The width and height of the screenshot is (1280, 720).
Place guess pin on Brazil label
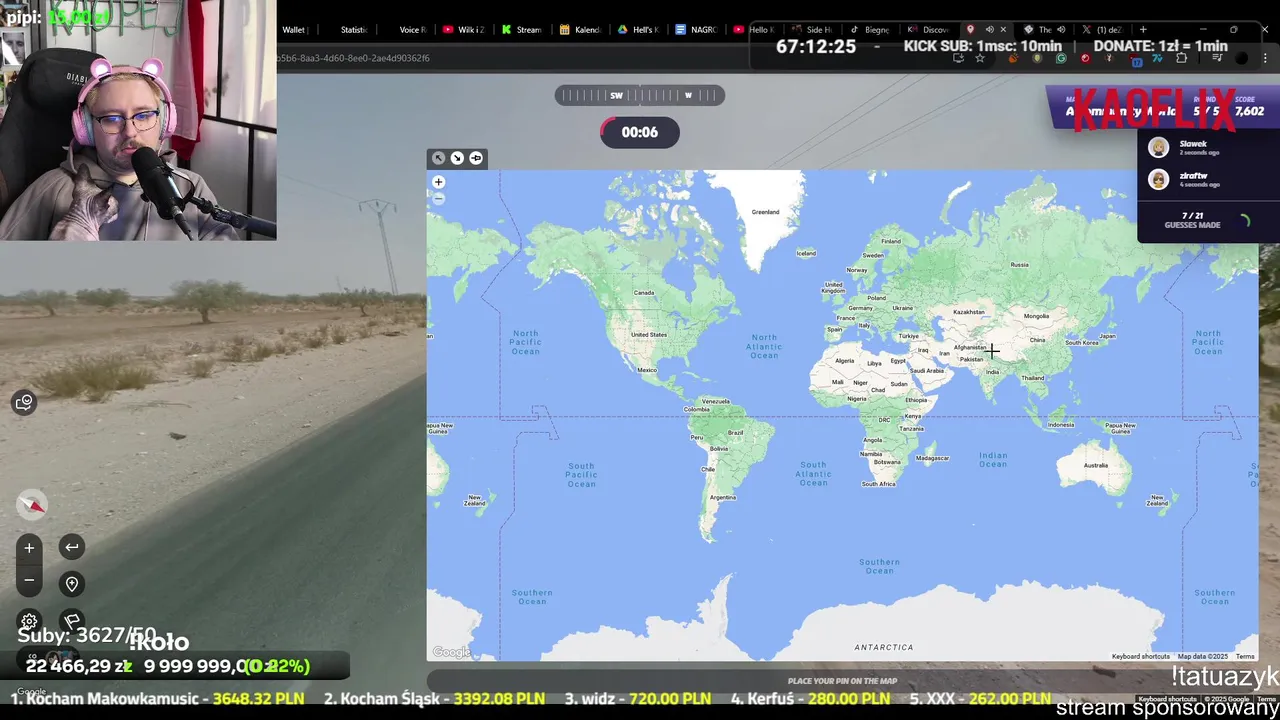pyautogui.click(x=735, y=433)
